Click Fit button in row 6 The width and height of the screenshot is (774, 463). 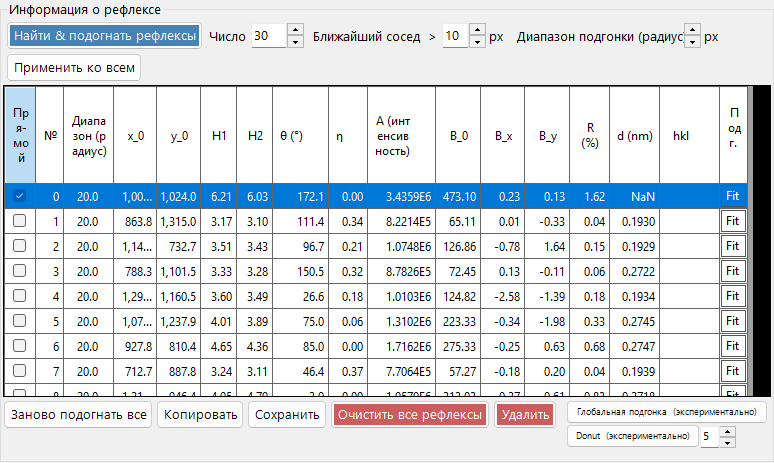pos(733,346)
